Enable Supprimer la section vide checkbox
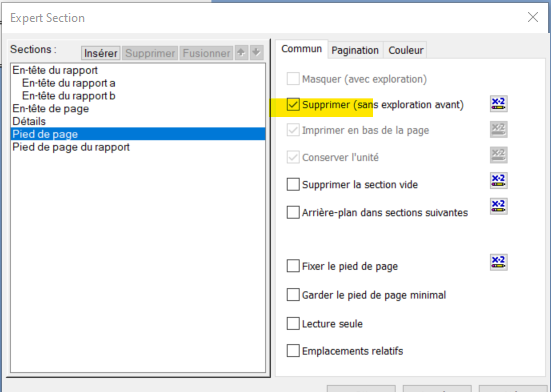The width and height of the screenshot is (551, 392). [293, 184]
